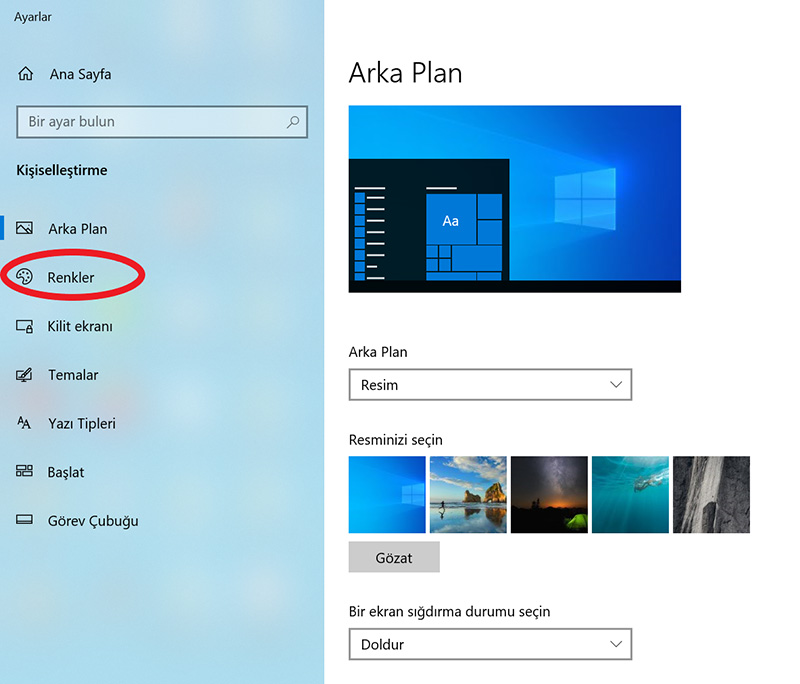Click the palette icon next to Renkler

24,277
